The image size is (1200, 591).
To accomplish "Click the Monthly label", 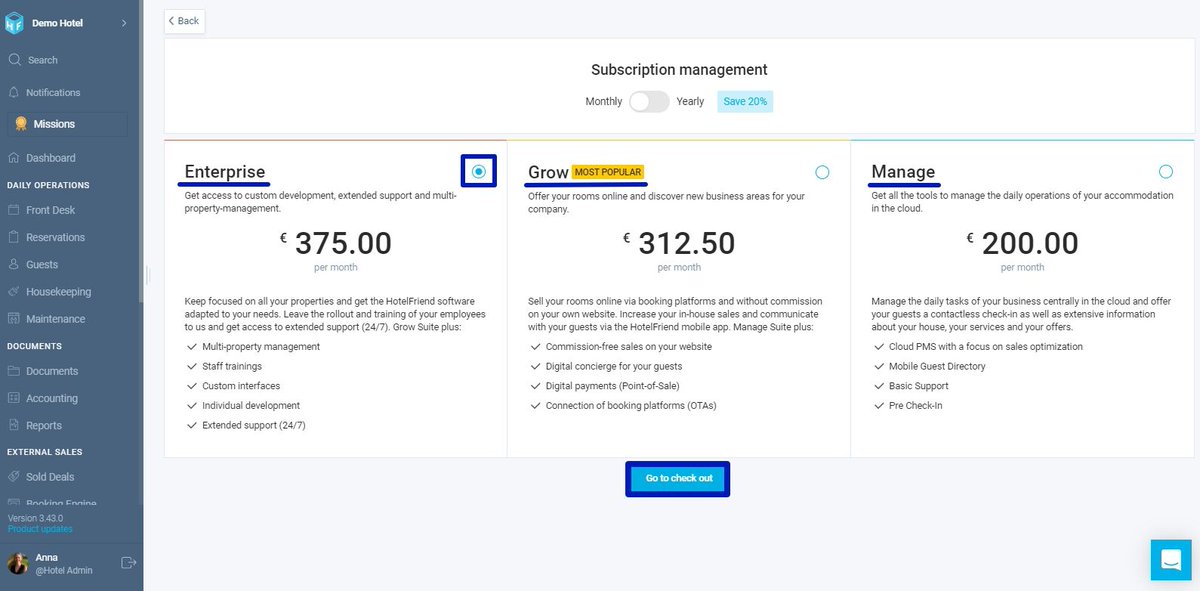I will 604,101.
